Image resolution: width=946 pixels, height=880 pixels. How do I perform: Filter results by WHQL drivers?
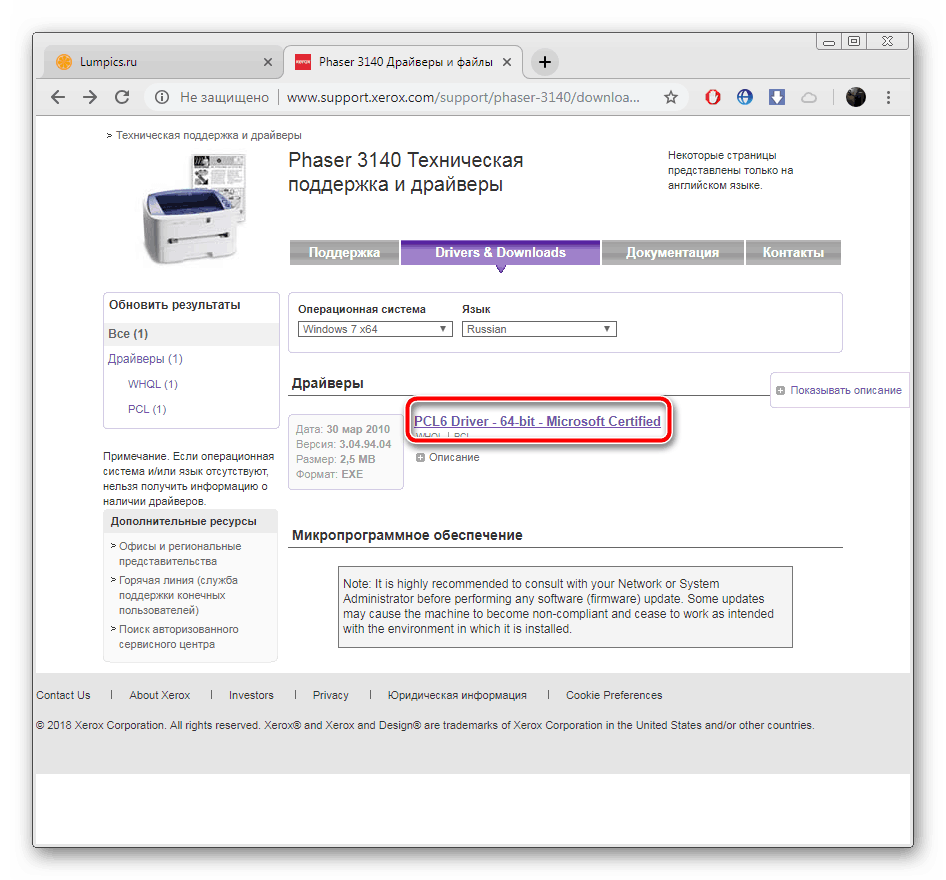(152, 384)
